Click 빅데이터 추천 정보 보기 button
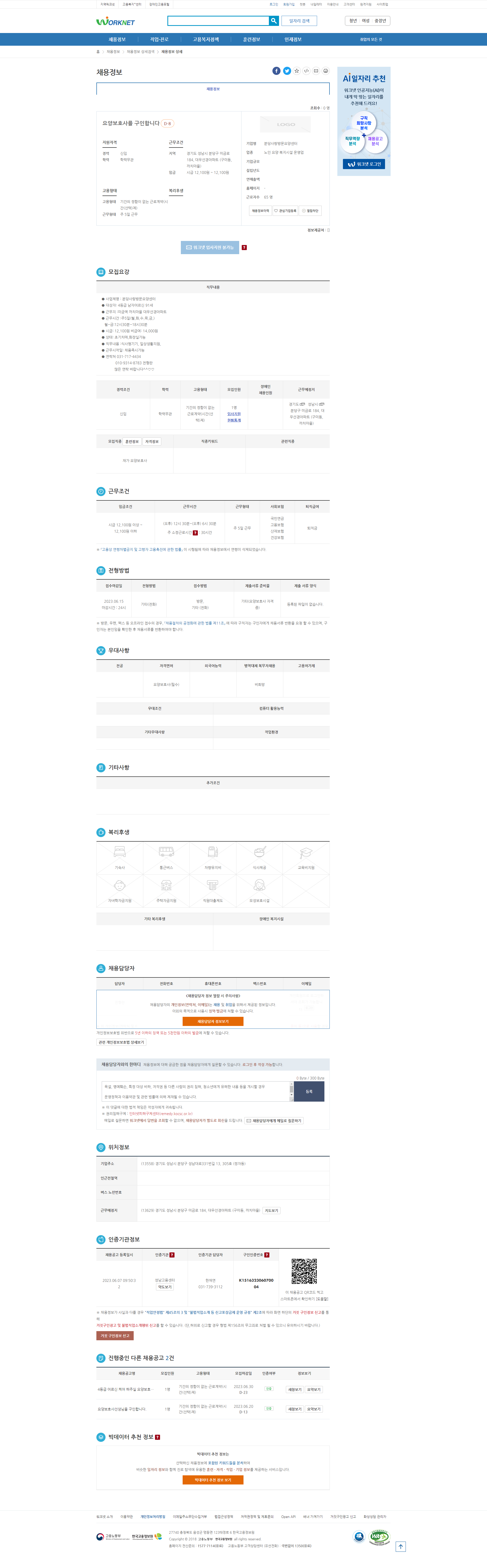 [213, 1480]
